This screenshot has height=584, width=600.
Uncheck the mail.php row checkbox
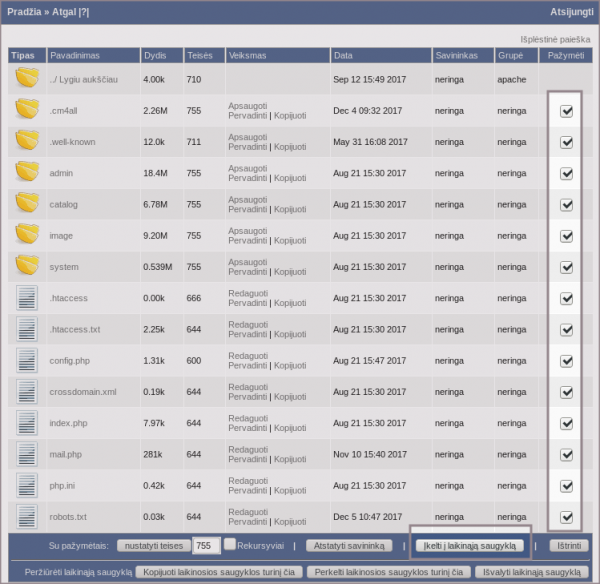(566, 455)
